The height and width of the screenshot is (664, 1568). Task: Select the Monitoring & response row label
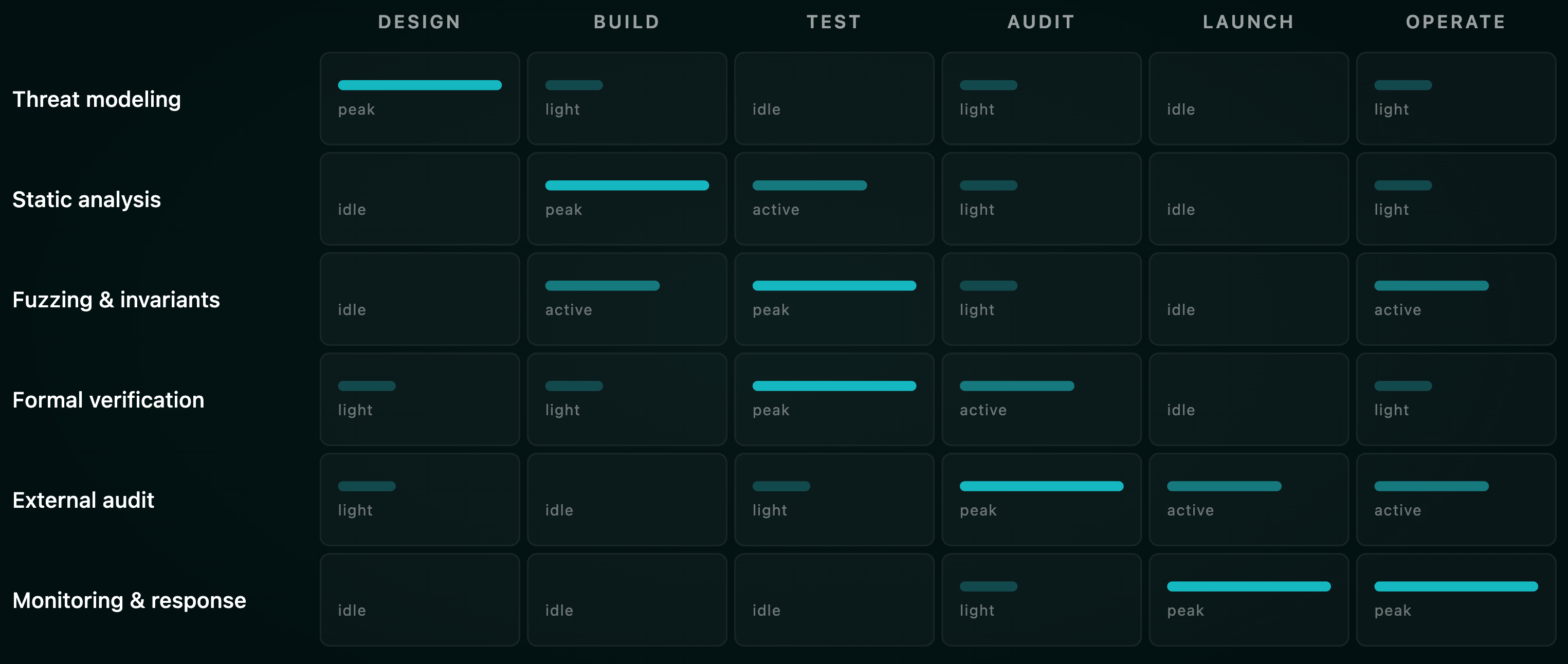click(x=130, y=599)
